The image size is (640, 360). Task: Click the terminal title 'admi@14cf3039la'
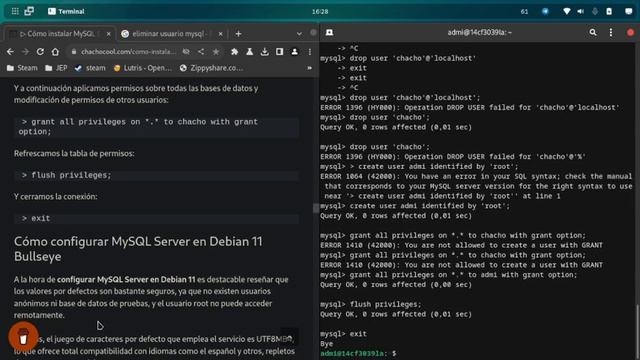tap(479, 33)
